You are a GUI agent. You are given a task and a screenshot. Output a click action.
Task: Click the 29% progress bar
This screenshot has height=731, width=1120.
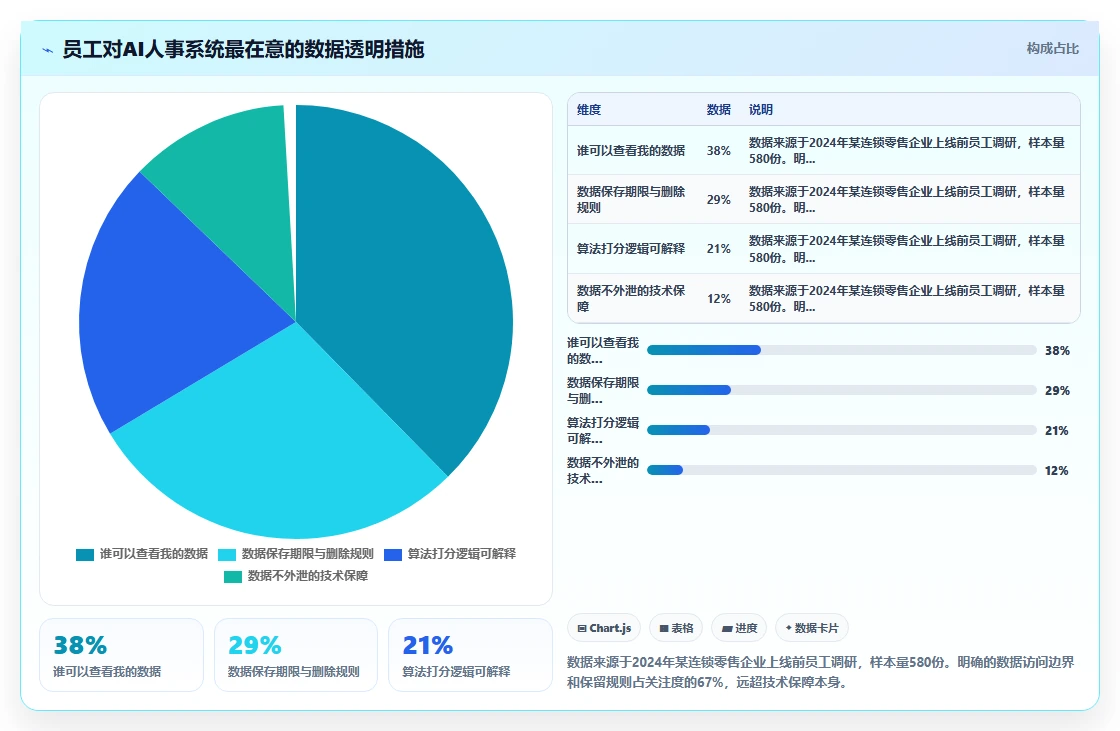pos(841,390)
